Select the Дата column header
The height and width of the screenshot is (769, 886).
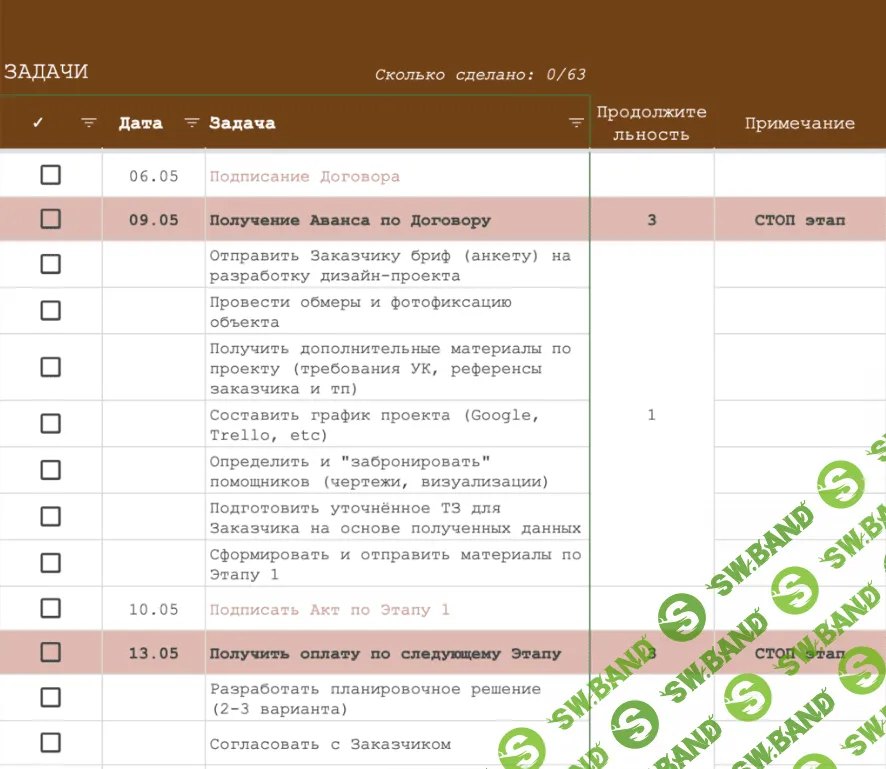click(x=141, y=123)
